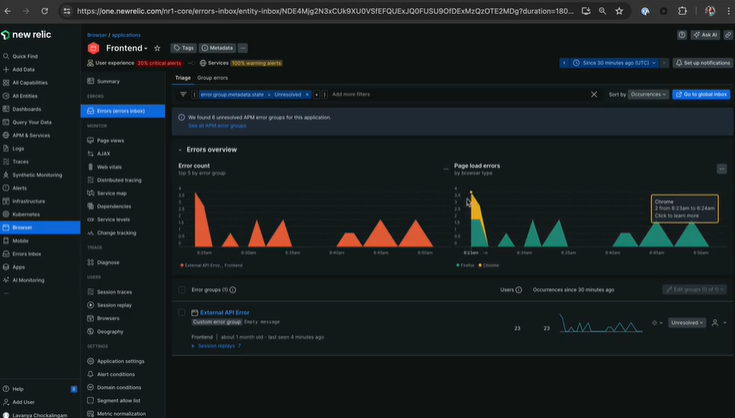
Task: Open the AJAX monitoring page
Action: pos(104,154)
